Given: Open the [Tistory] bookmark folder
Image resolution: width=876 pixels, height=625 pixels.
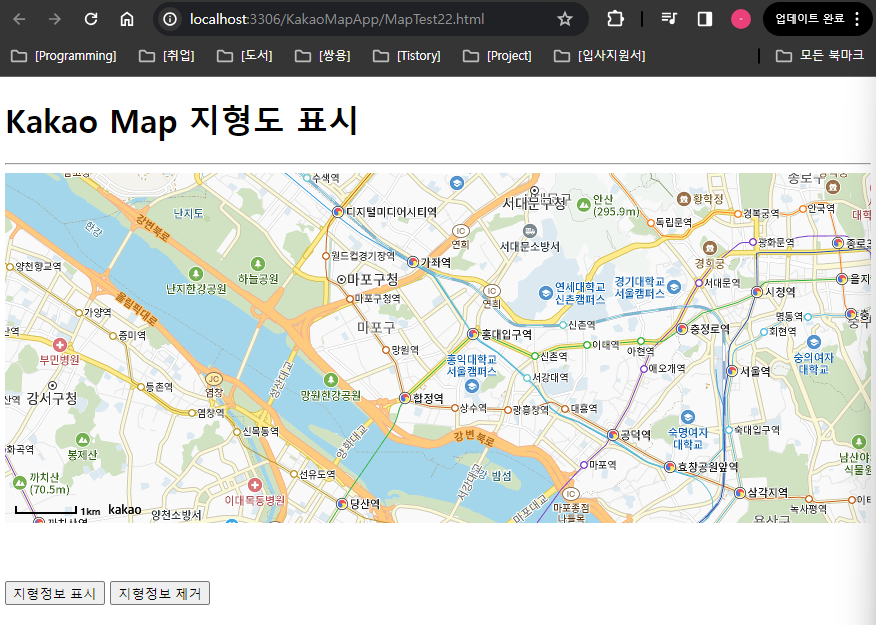Looking at the screenshot, I should 407,56.
